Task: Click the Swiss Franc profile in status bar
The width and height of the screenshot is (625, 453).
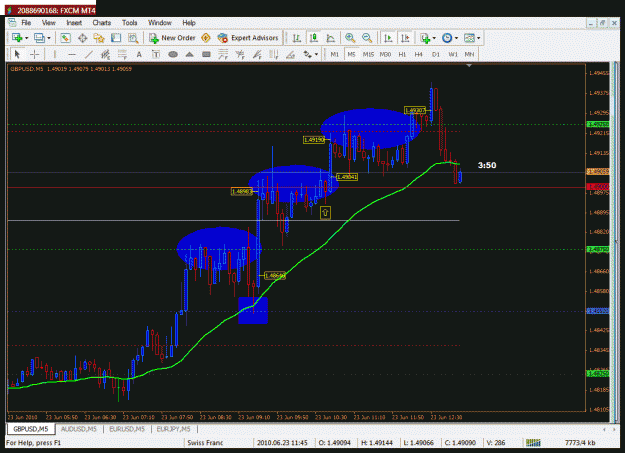Action: coord(205,443)
